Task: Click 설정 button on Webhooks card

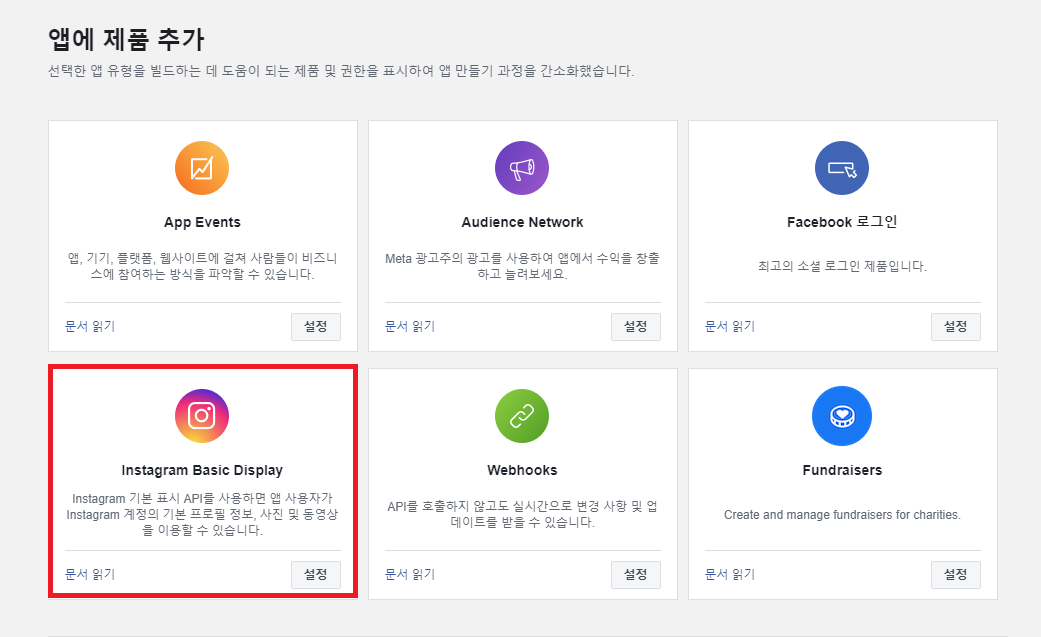Action: click(x=636, y=575)
